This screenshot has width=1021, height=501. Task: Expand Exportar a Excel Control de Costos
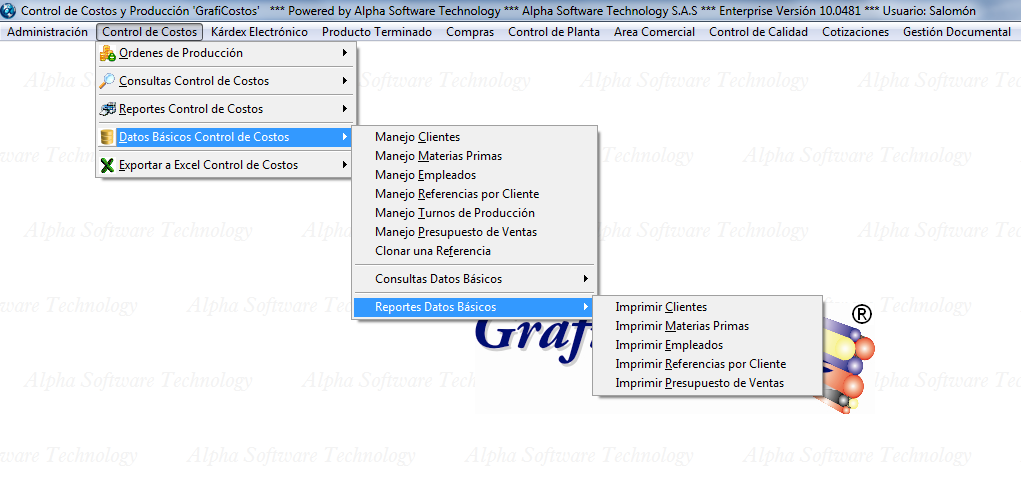point(345,165)
